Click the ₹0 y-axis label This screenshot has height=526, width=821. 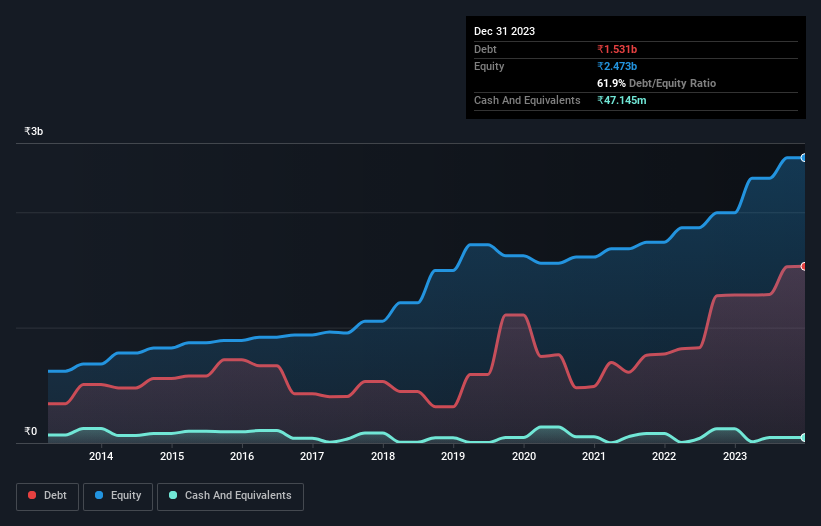(x=30, y=431)
